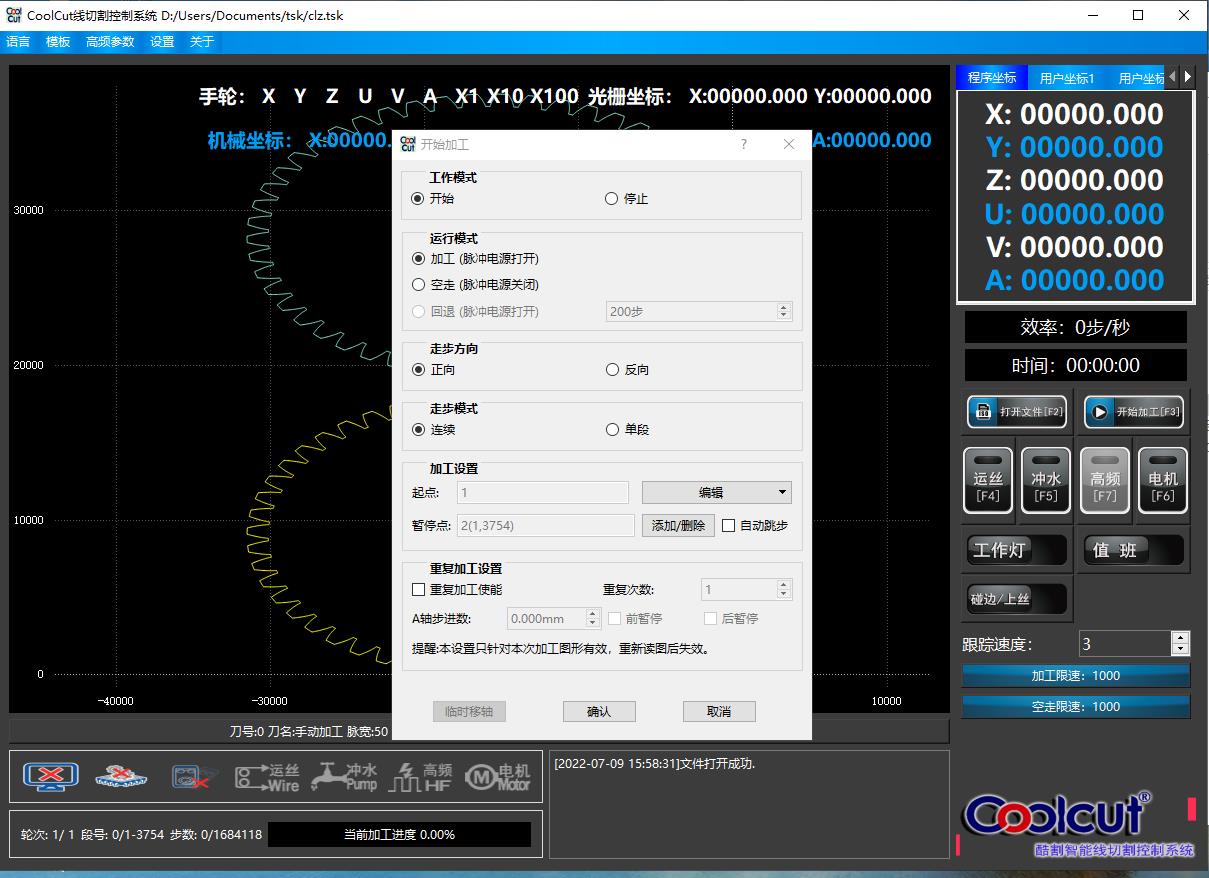This screenshot has width=1209, height=878.
Task: Select 开始 work mode radio
Action: click(x=432, y=198)
